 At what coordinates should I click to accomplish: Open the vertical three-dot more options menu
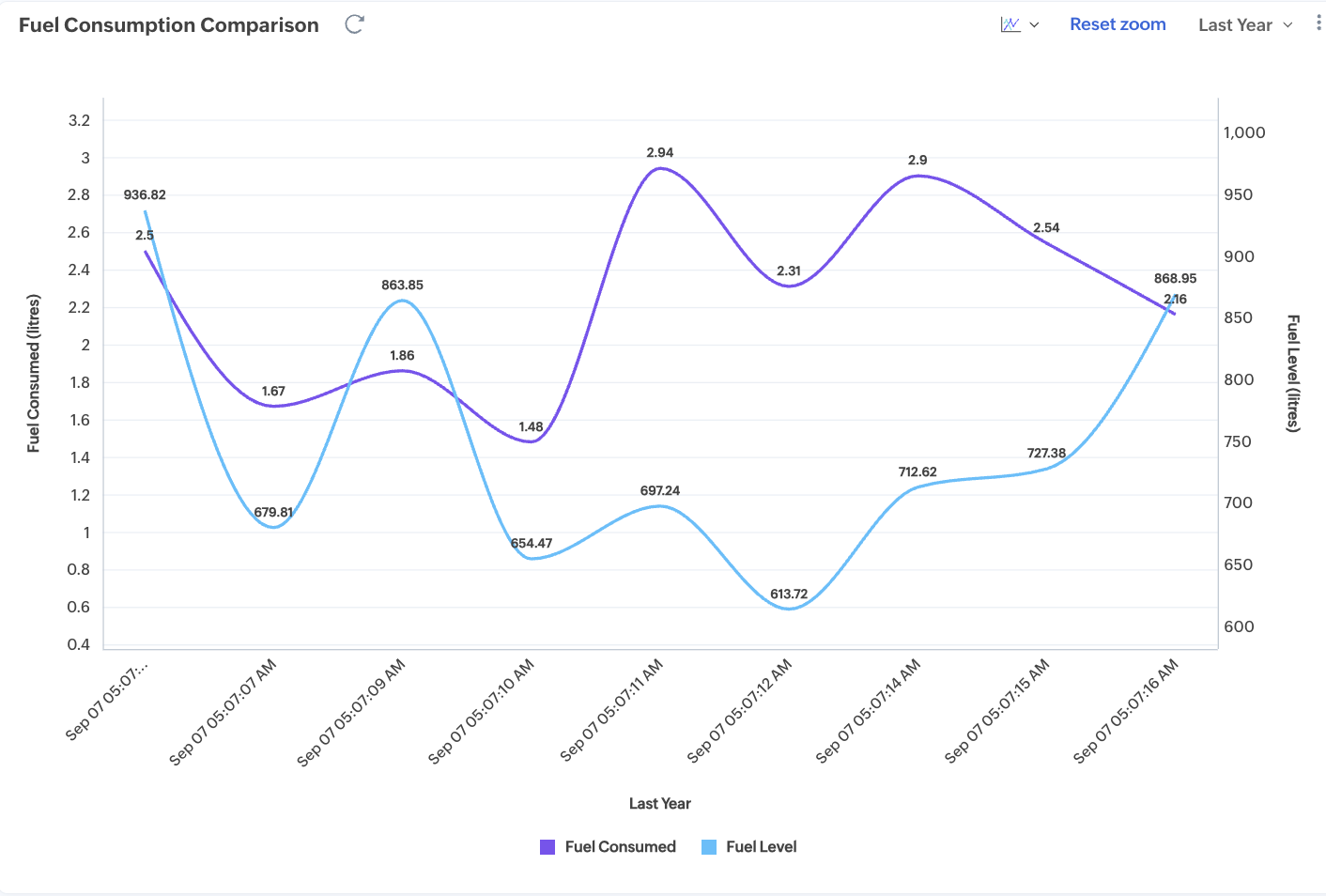coord(1318,23)
